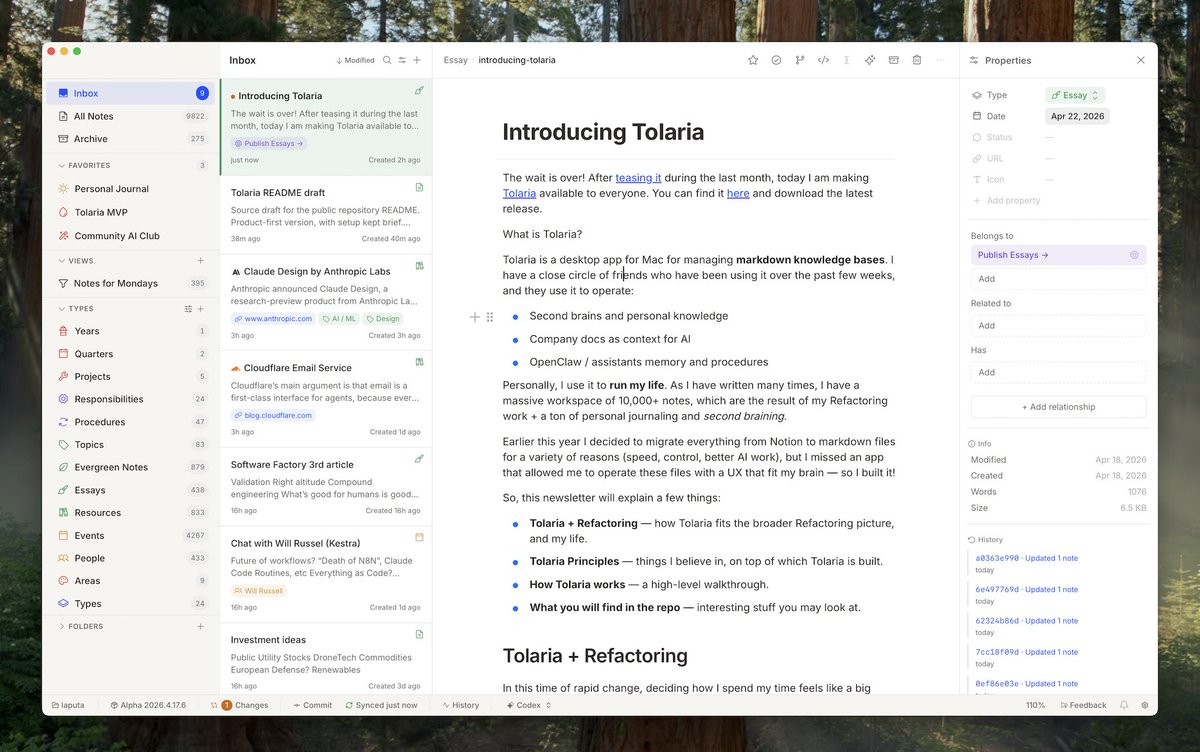The image size is (1200, 752).
Task: Open Tolaria README draft note
Action: (x=326, y=214)
